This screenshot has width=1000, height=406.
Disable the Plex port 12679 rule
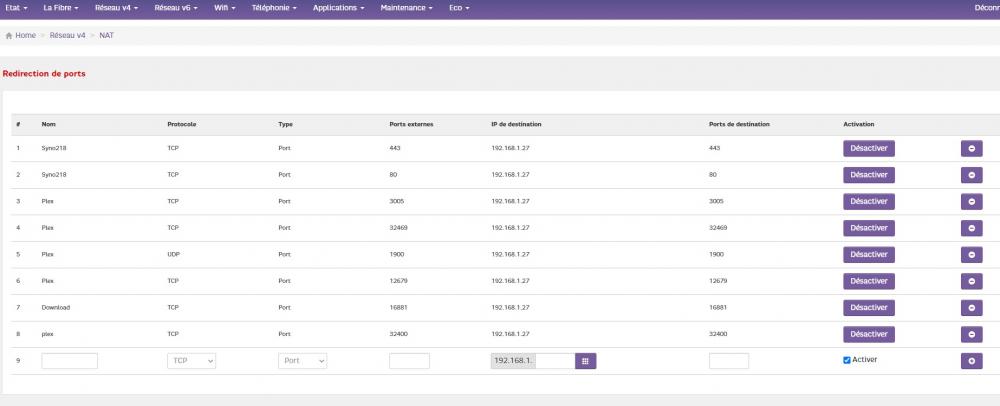click(x=868, y=281)
